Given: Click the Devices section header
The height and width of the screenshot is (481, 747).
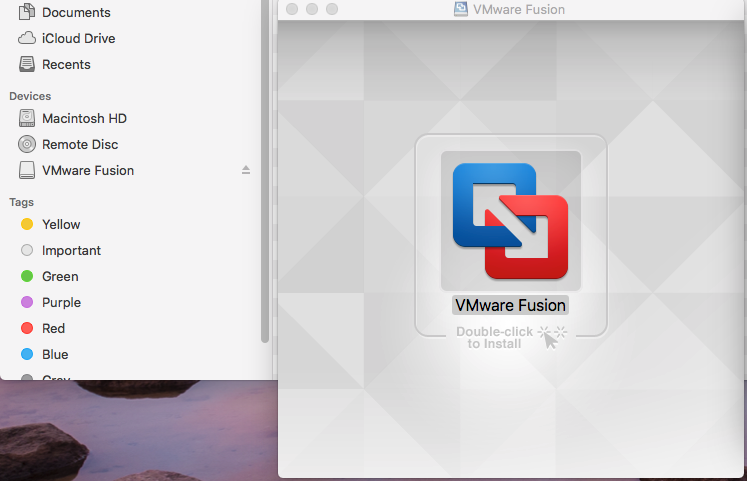Looking at the screenshot, I should 30,96.
